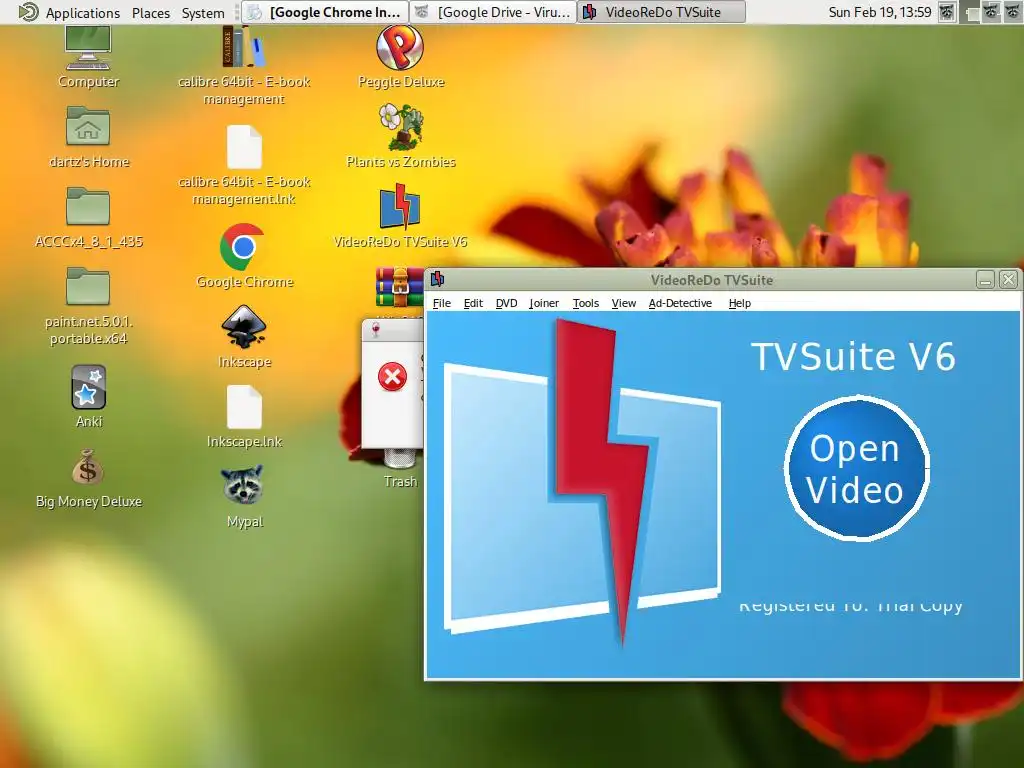Open the Inkscape desktop icon

coord(244,327)
